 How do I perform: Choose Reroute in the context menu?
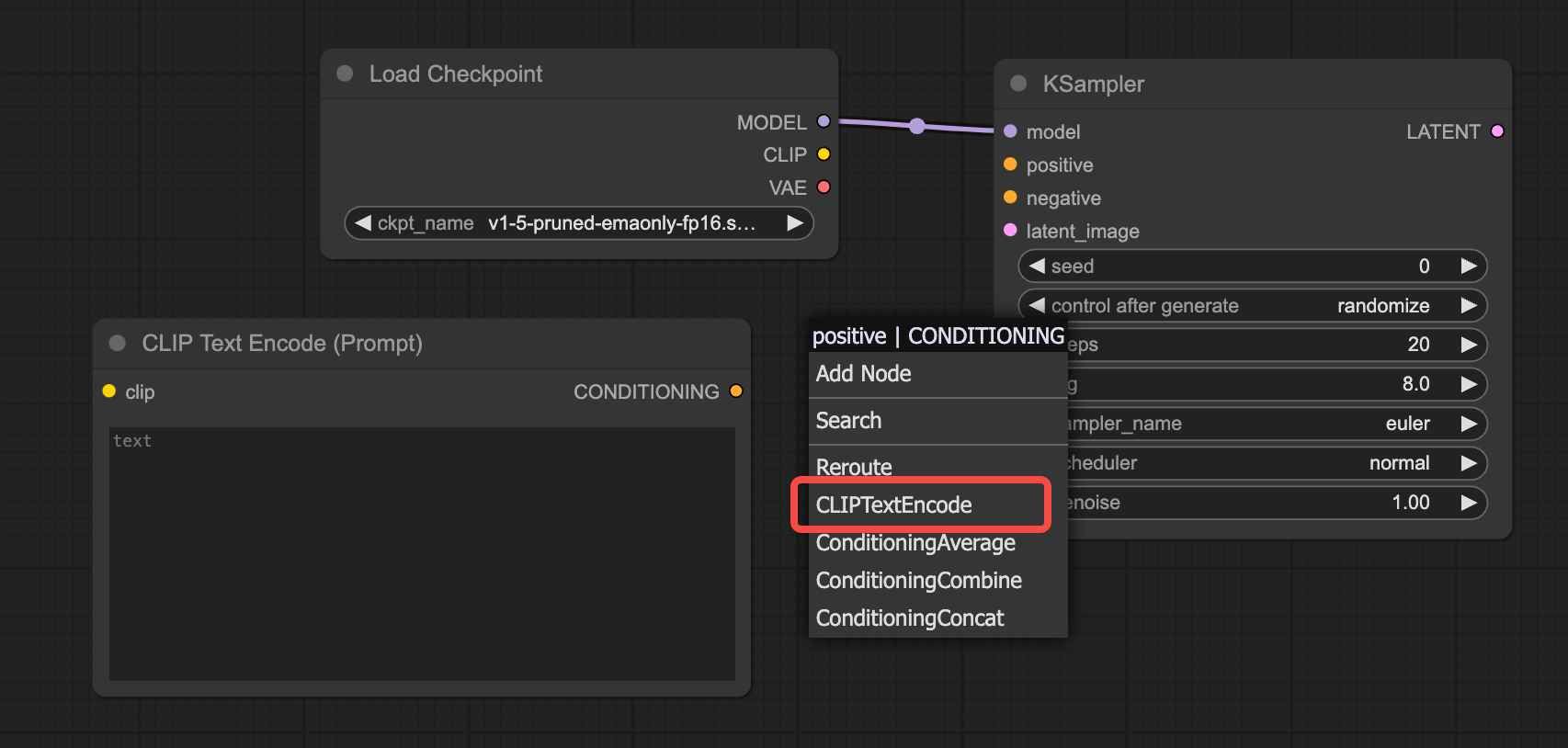tap(937, 467)
